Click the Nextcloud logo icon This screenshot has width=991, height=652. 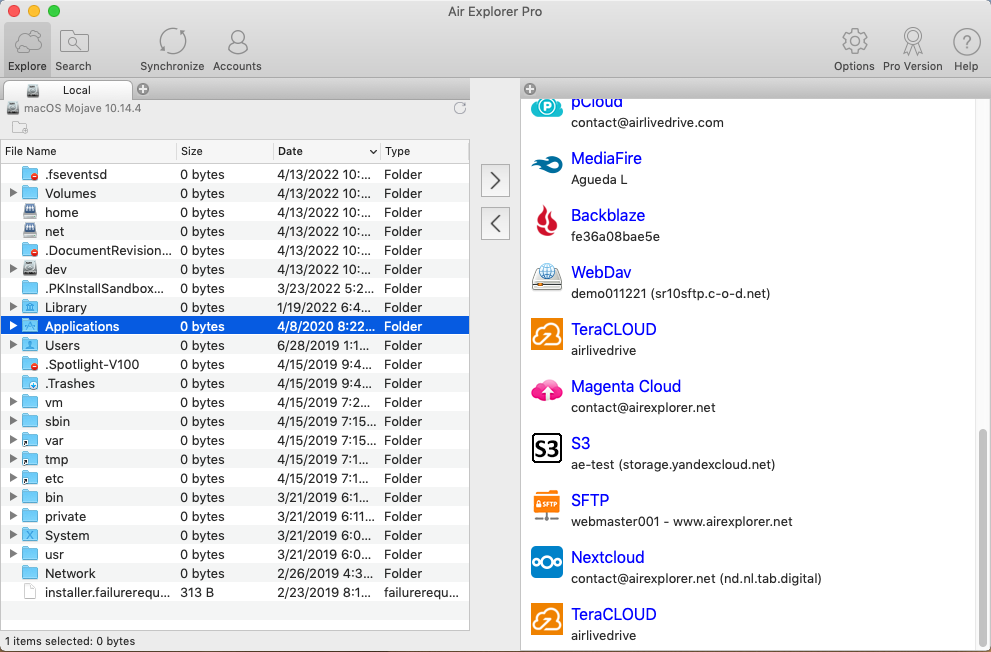coord(547,562)
